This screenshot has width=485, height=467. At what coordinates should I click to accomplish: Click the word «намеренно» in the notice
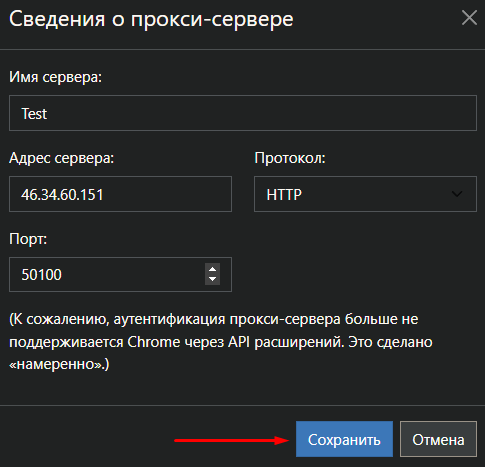[x=56, y=364]
